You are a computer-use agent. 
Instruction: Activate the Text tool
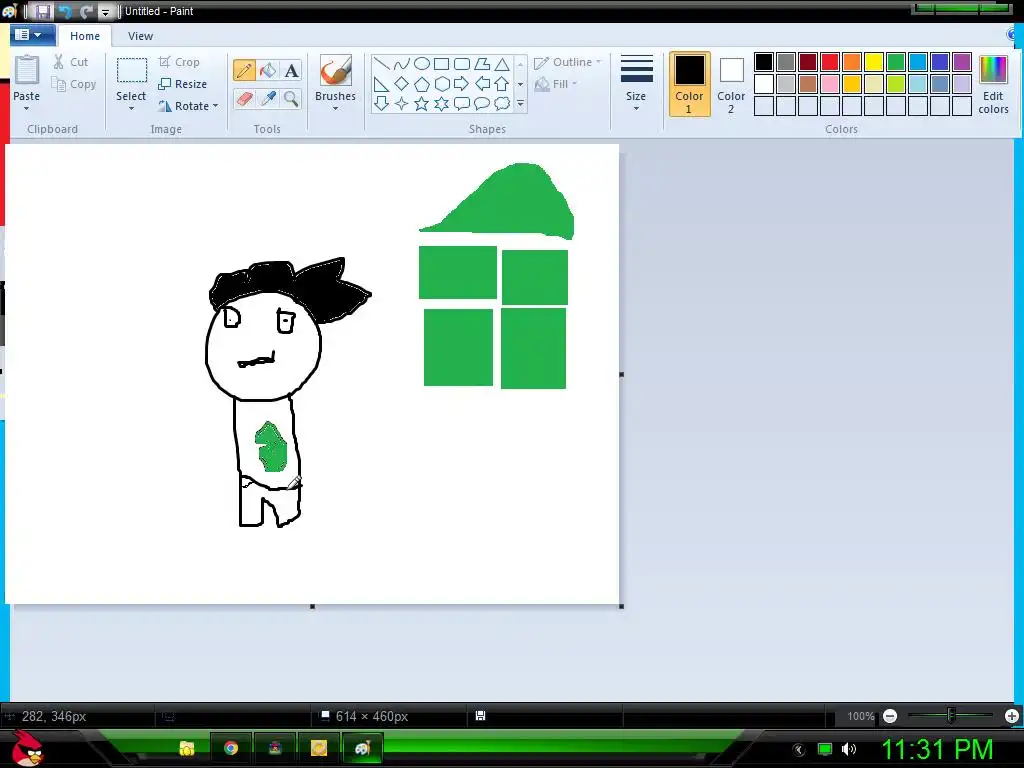[291, 70]
